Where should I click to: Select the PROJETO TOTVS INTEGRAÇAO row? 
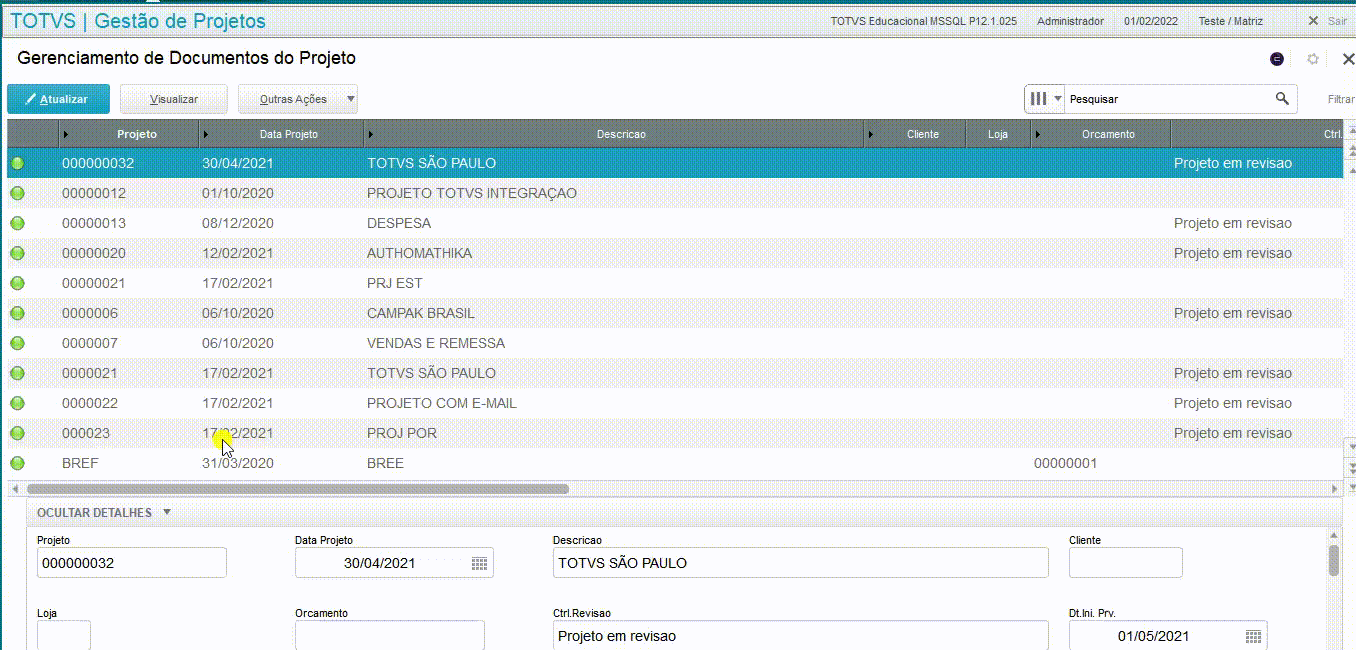pos(674,193)
